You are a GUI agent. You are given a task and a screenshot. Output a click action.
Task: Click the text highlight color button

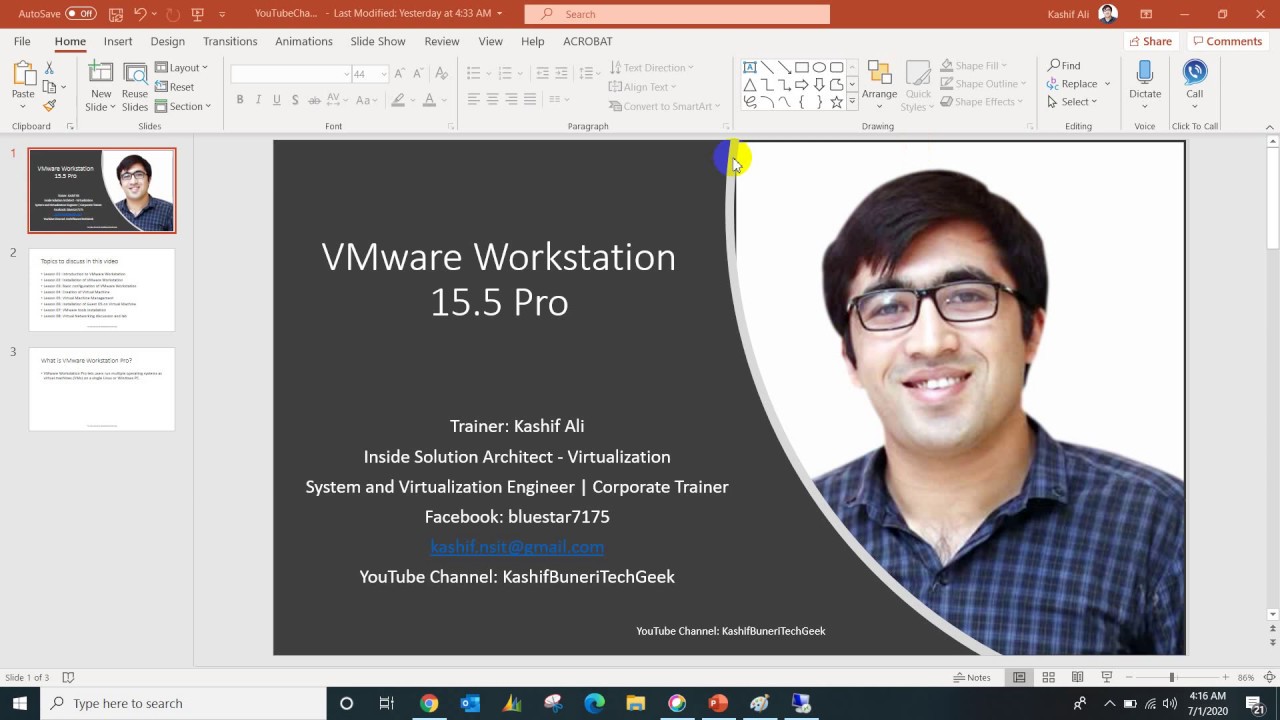pos(398,100)
